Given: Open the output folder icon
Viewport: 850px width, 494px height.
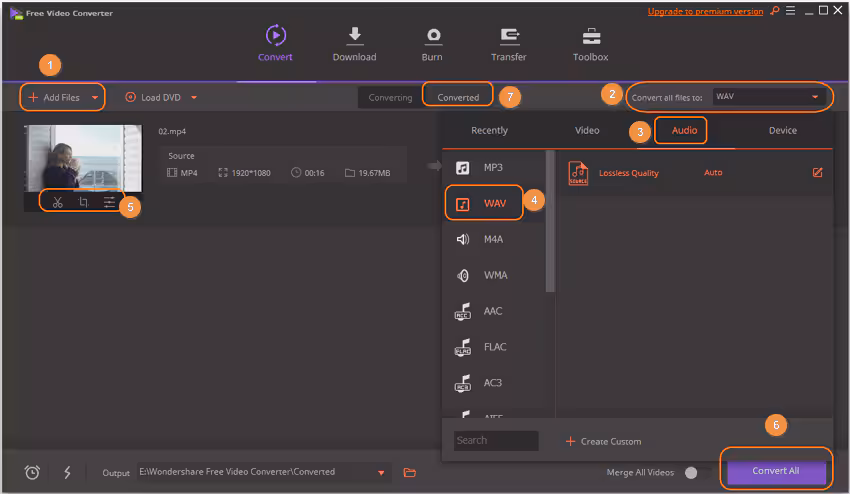Looking at the screenshot, I should (410, 473).
